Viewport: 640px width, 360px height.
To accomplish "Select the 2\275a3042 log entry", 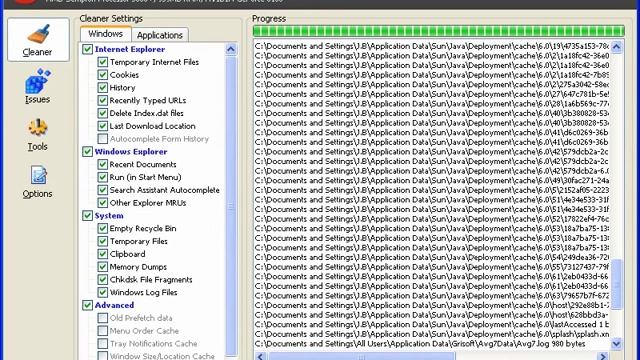I will [x=432, y=84].
